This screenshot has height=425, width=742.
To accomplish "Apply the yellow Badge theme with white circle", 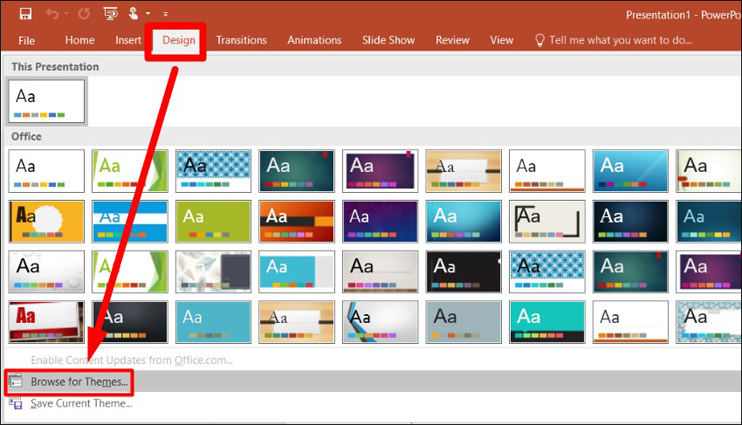I will (46, 221).
